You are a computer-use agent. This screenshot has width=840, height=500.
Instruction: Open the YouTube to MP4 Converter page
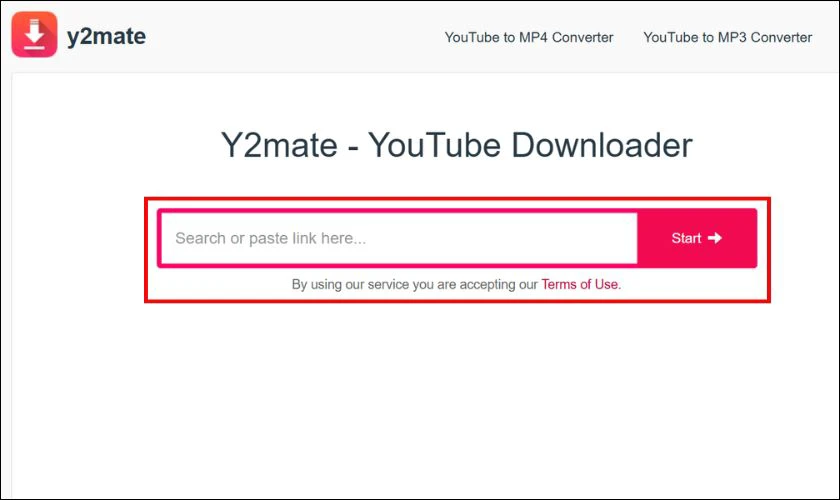click(x=529, y=38)
